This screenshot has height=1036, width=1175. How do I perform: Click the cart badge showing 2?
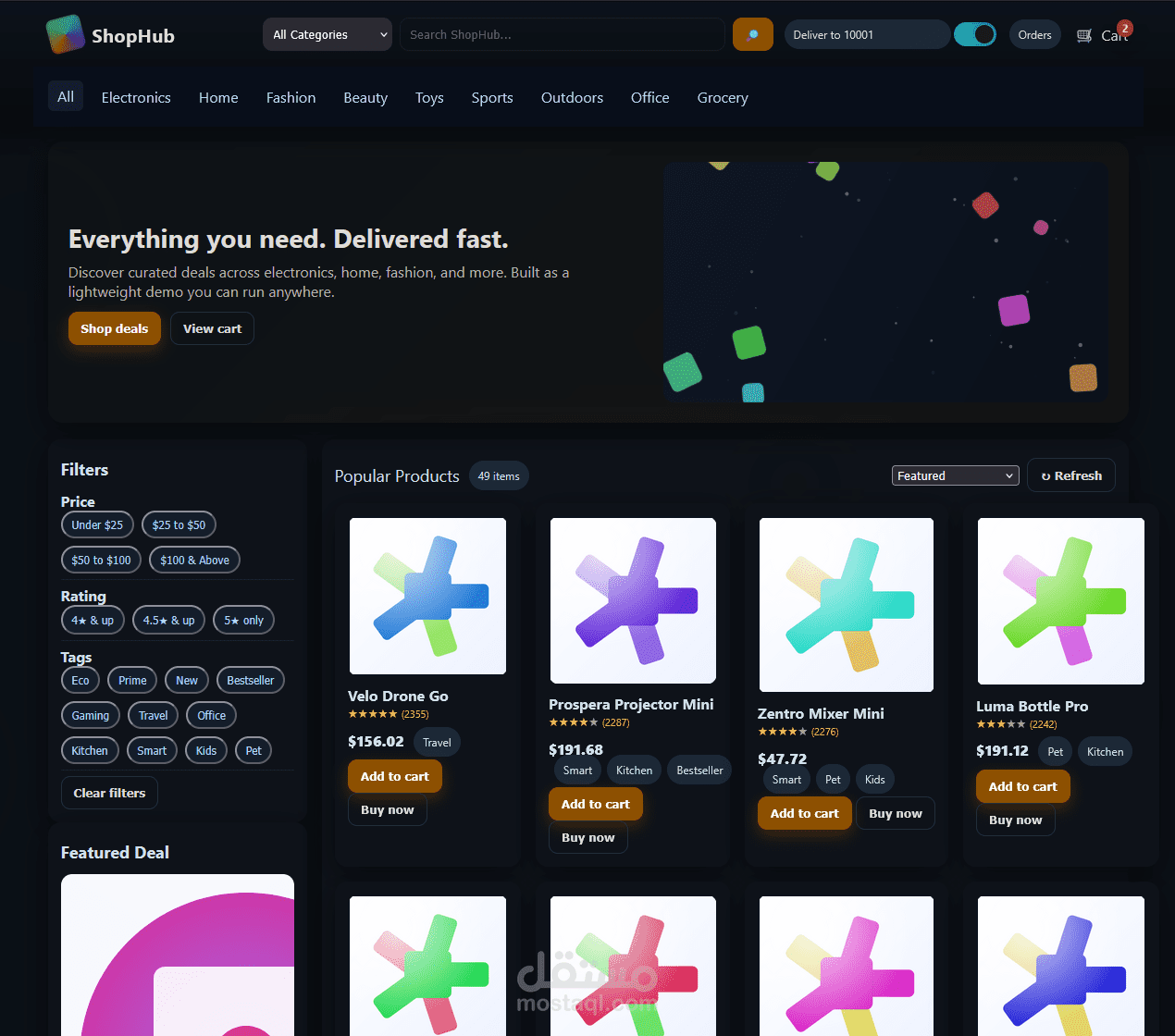coord(1125,28)
